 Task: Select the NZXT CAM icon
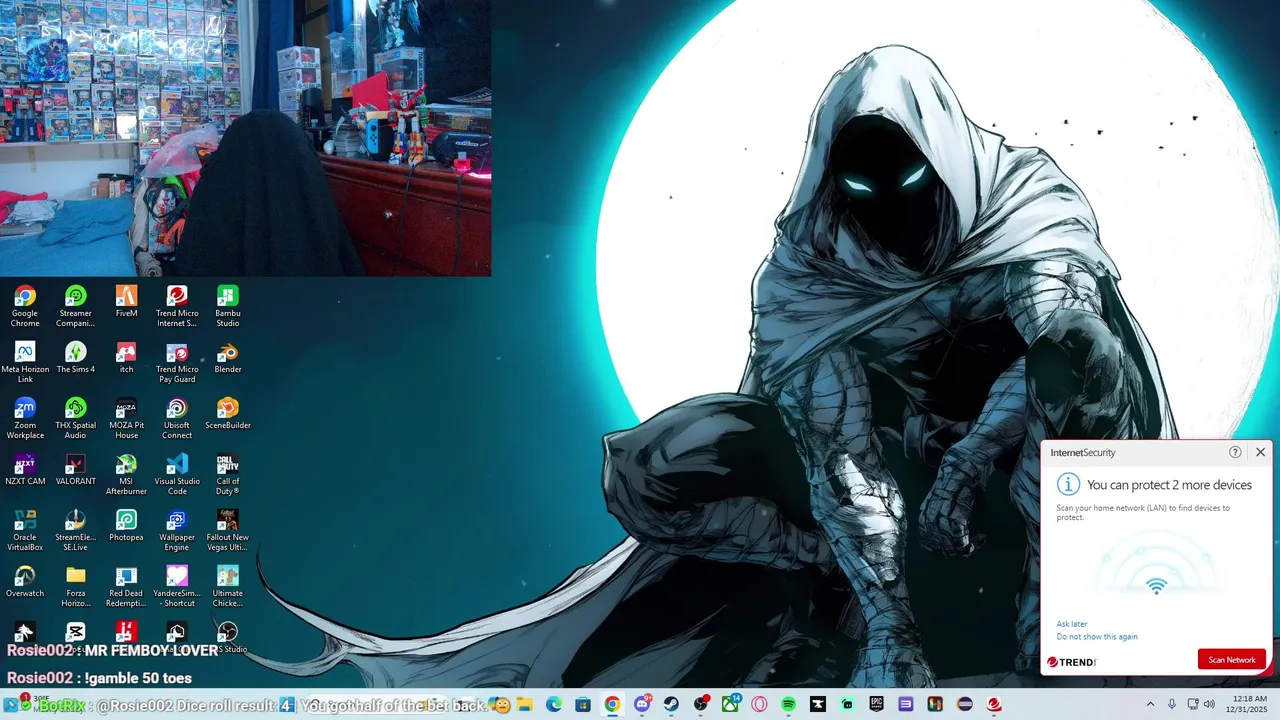click(25, 469)
